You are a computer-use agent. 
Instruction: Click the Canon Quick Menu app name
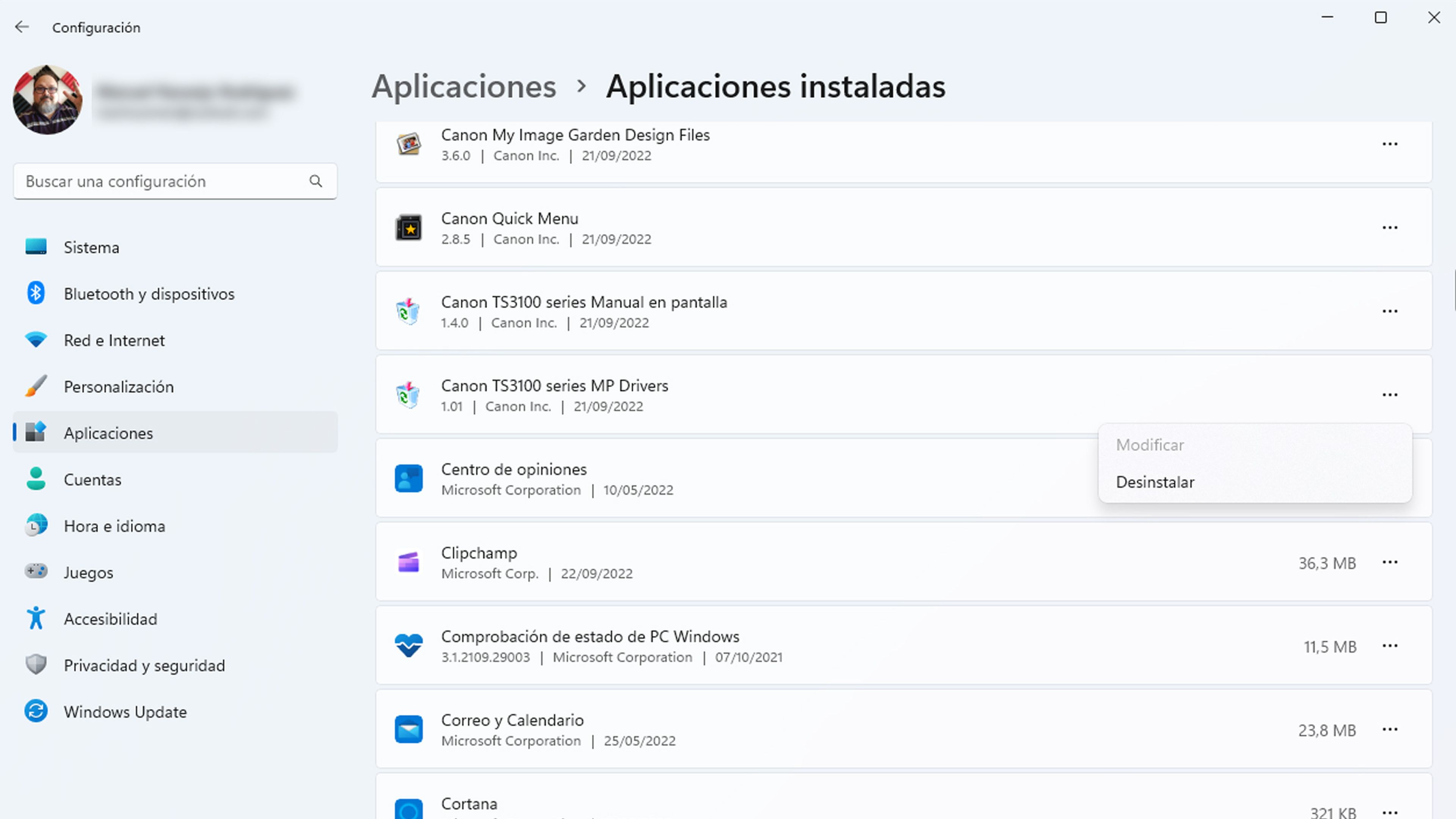[x=509, y=219]
